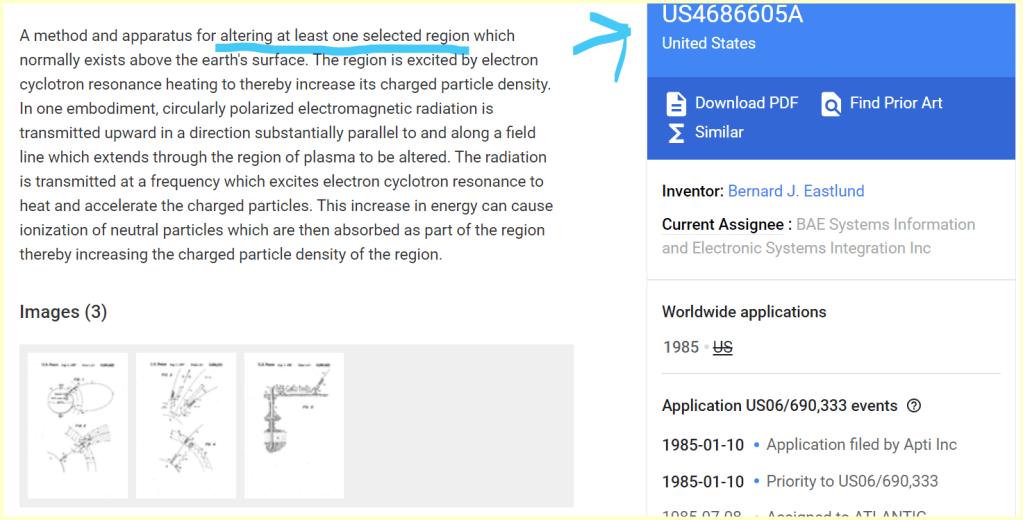
Task: Open the third patent drawing thumbnail
Action: [294, 425]
